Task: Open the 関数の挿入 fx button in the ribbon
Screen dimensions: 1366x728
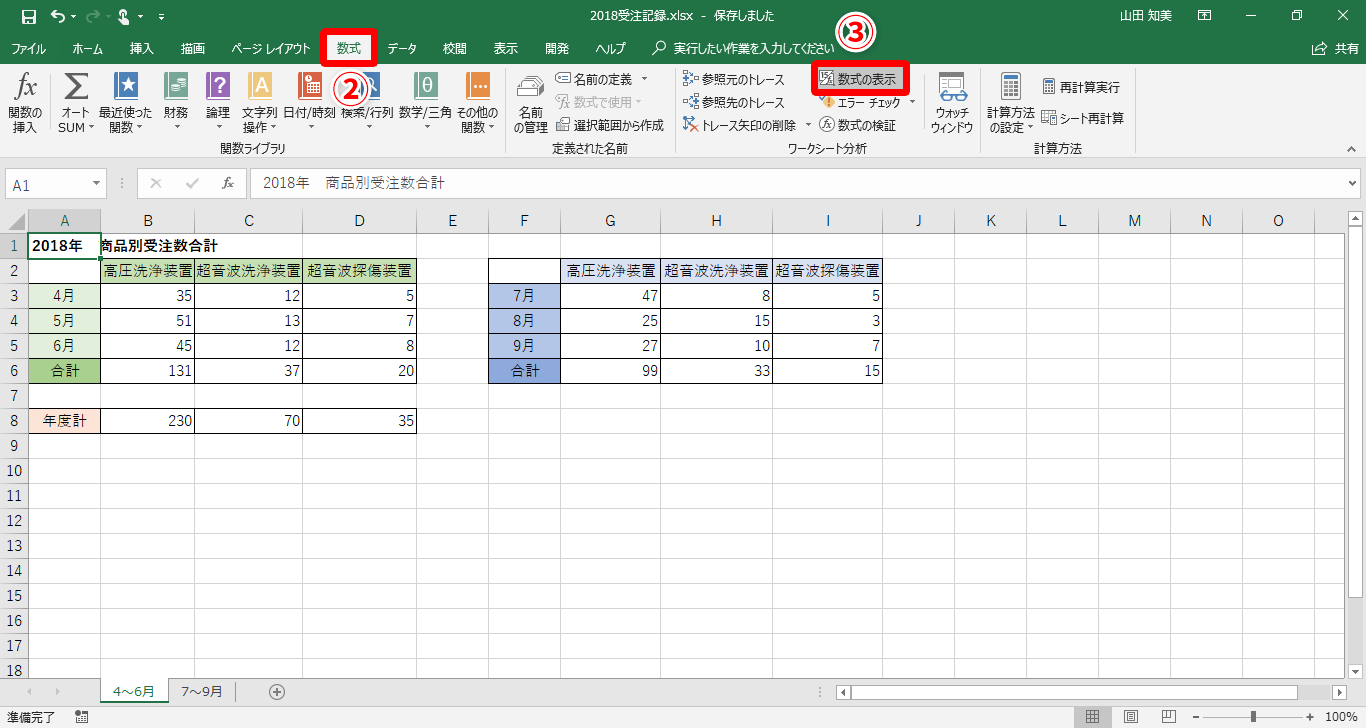Action: point(25,103)
